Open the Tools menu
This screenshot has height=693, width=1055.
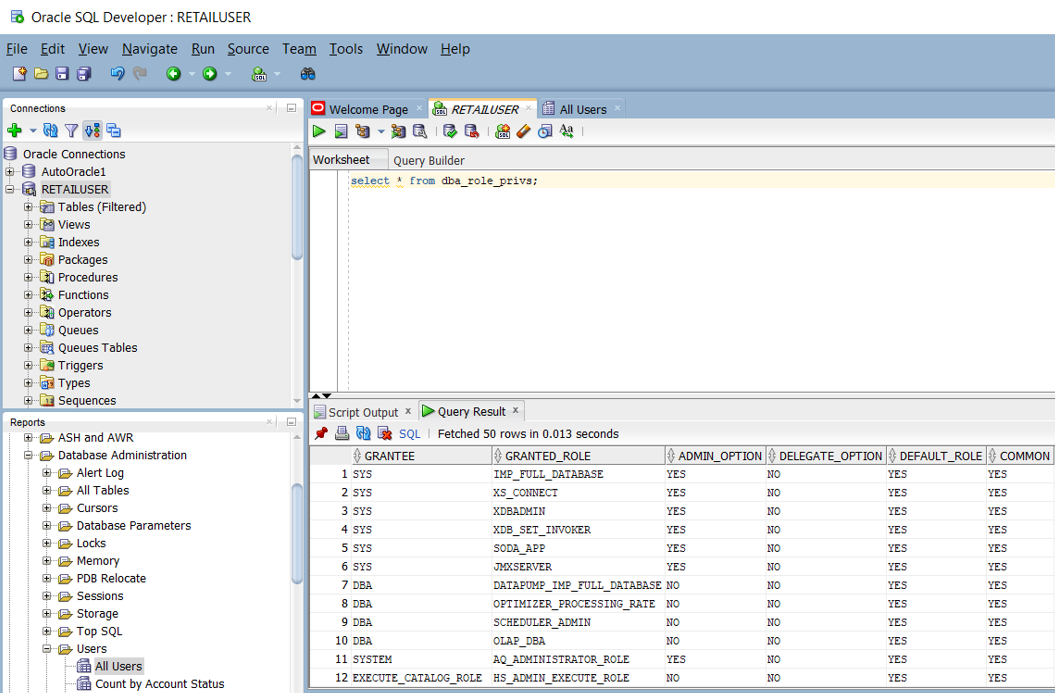[346, 49]
